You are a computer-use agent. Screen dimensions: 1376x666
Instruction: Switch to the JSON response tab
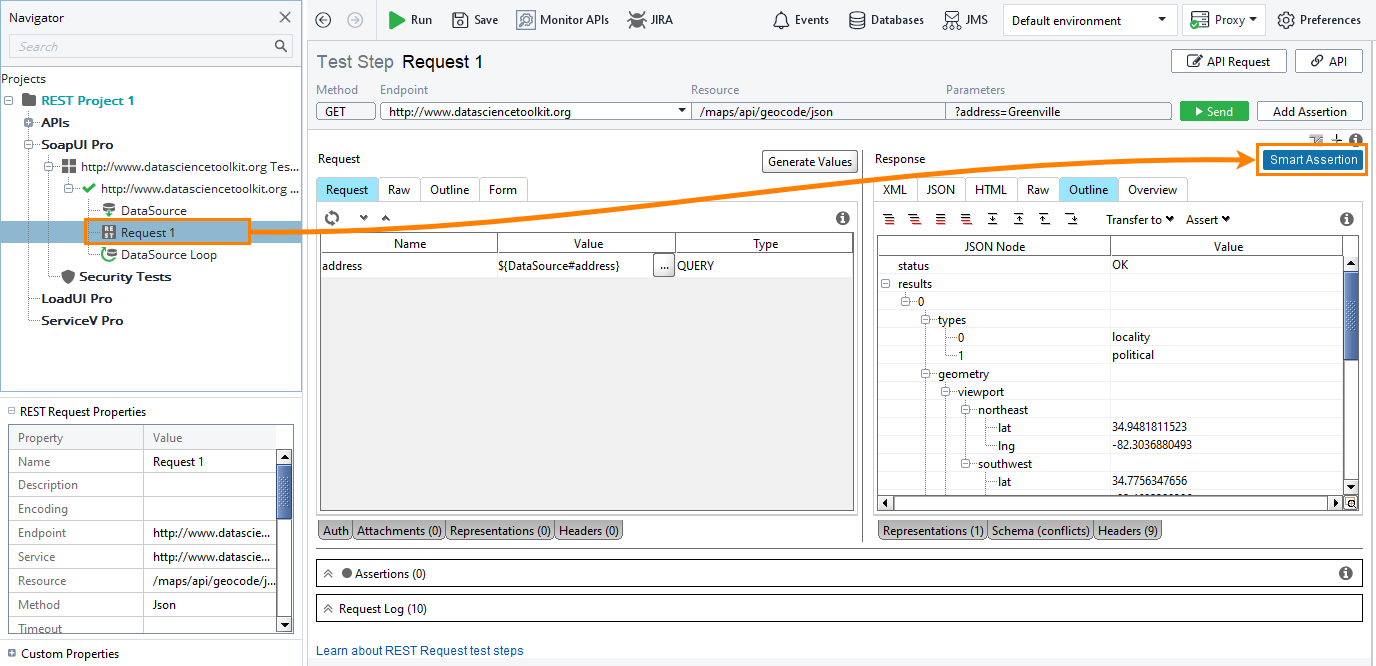(940, 190)
